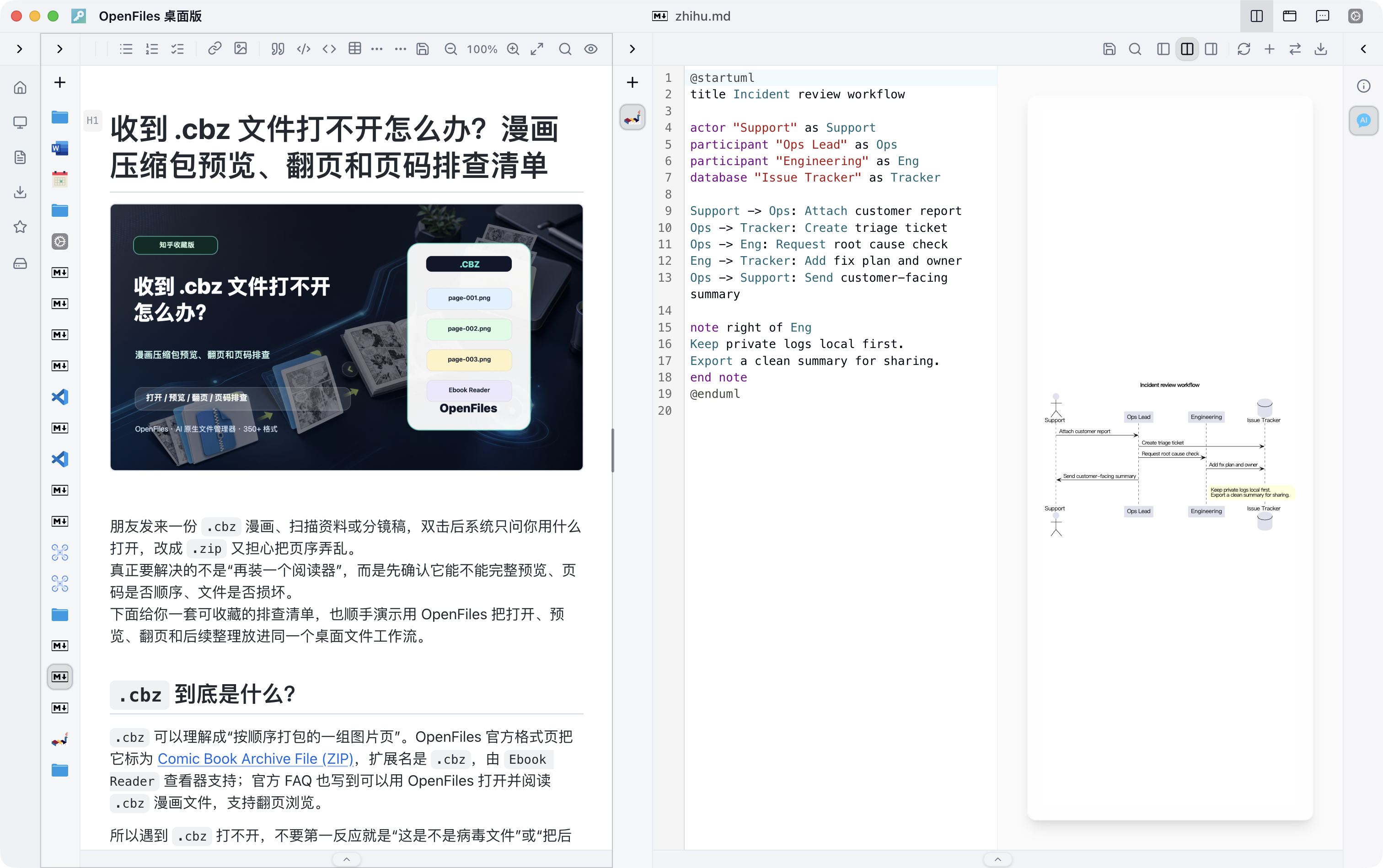This screenshot has height=868, width=1383.
Task: Download the rendered diagram
Action: [x=1320, y=49]
